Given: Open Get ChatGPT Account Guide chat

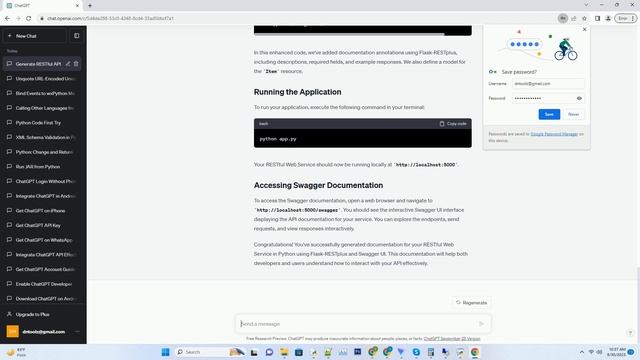Looking at the screenshot, I should pos(42,269).
